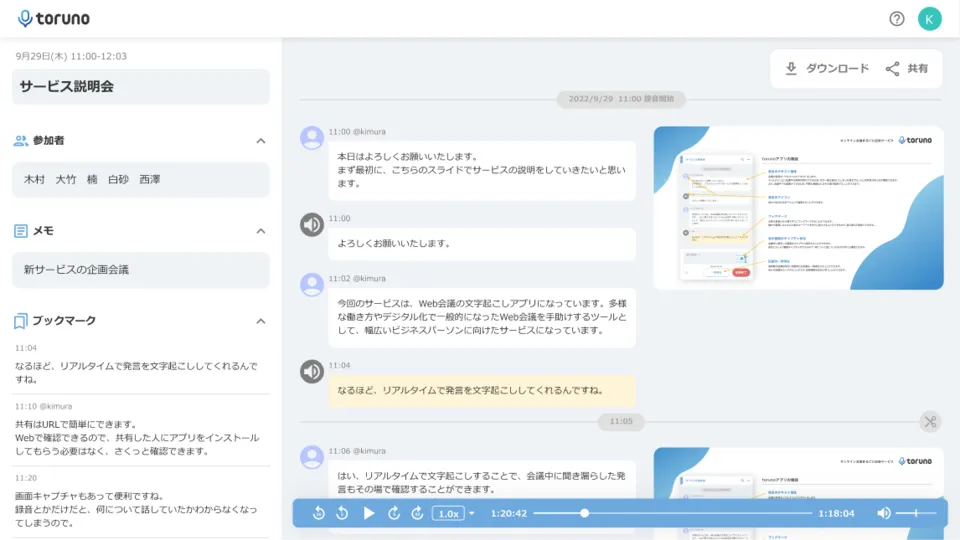Skip forward 5 seconds in the player
The image size is (960, 540).
394,514
